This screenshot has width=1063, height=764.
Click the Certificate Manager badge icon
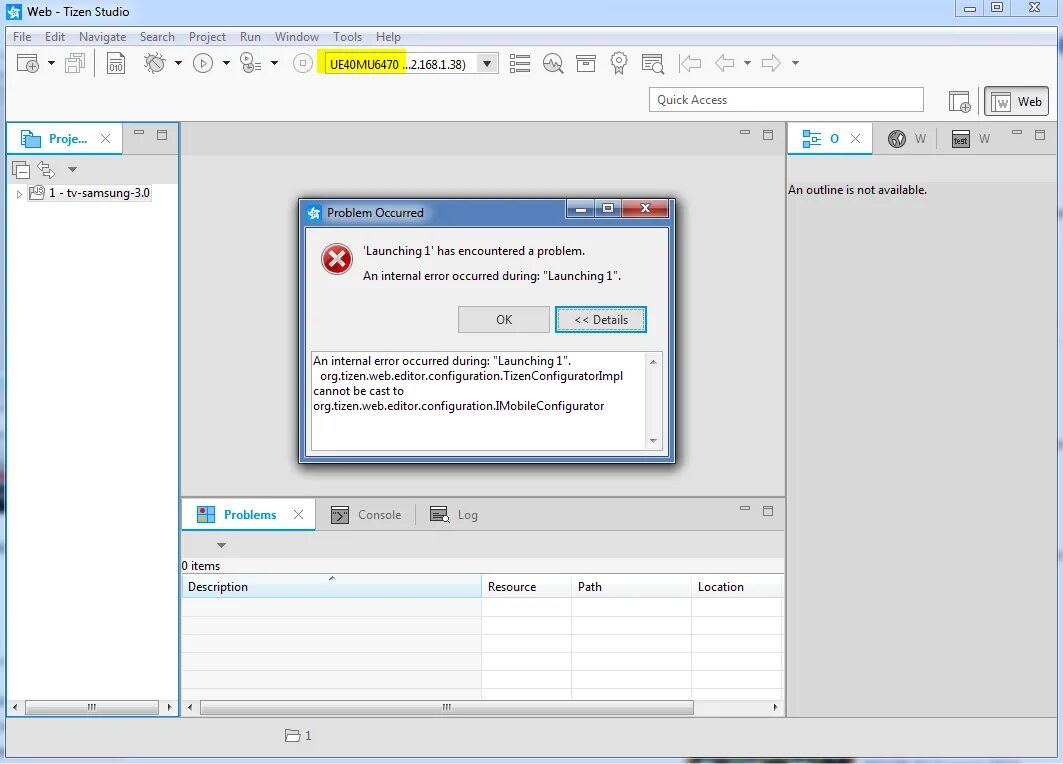click(x=619, y=63)
